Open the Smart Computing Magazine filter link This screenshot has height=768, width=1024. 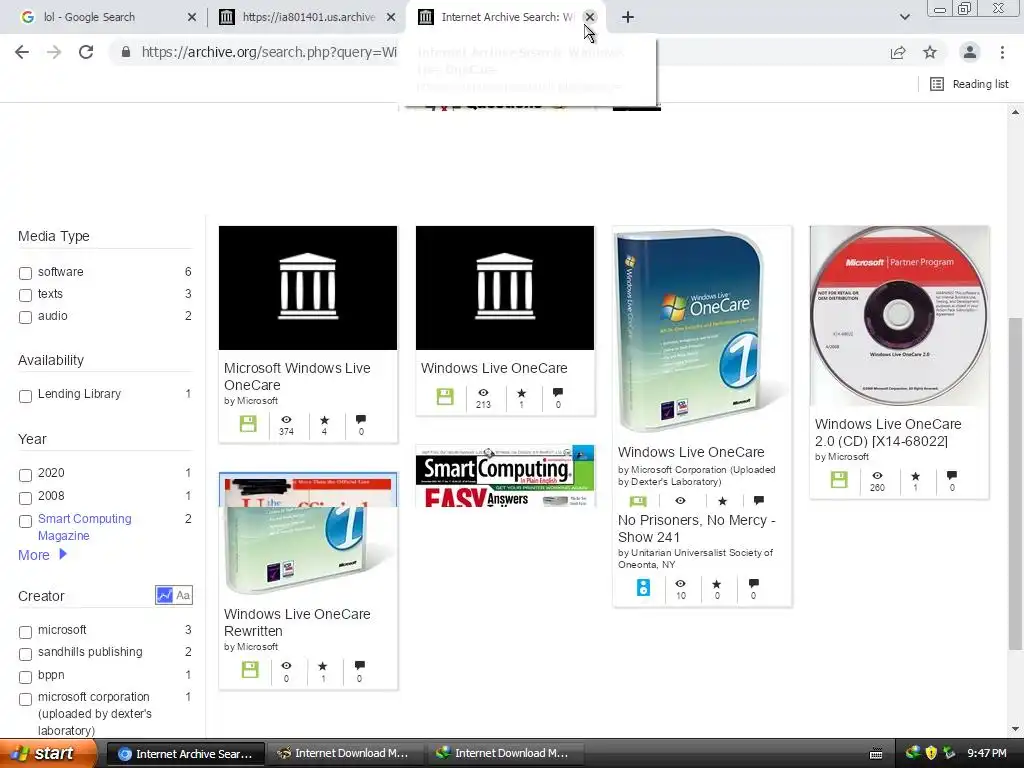click(84, 527)
